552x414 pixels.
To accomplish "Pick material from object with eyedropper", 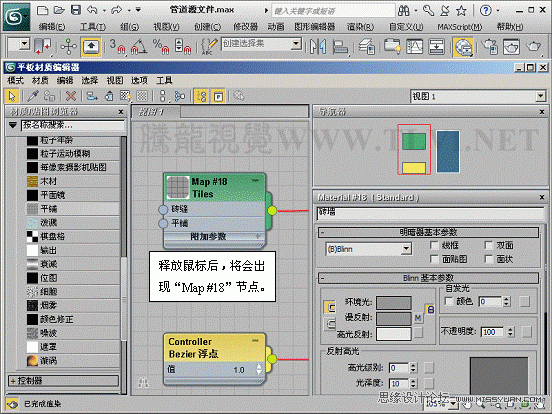I will click(33, 96).
